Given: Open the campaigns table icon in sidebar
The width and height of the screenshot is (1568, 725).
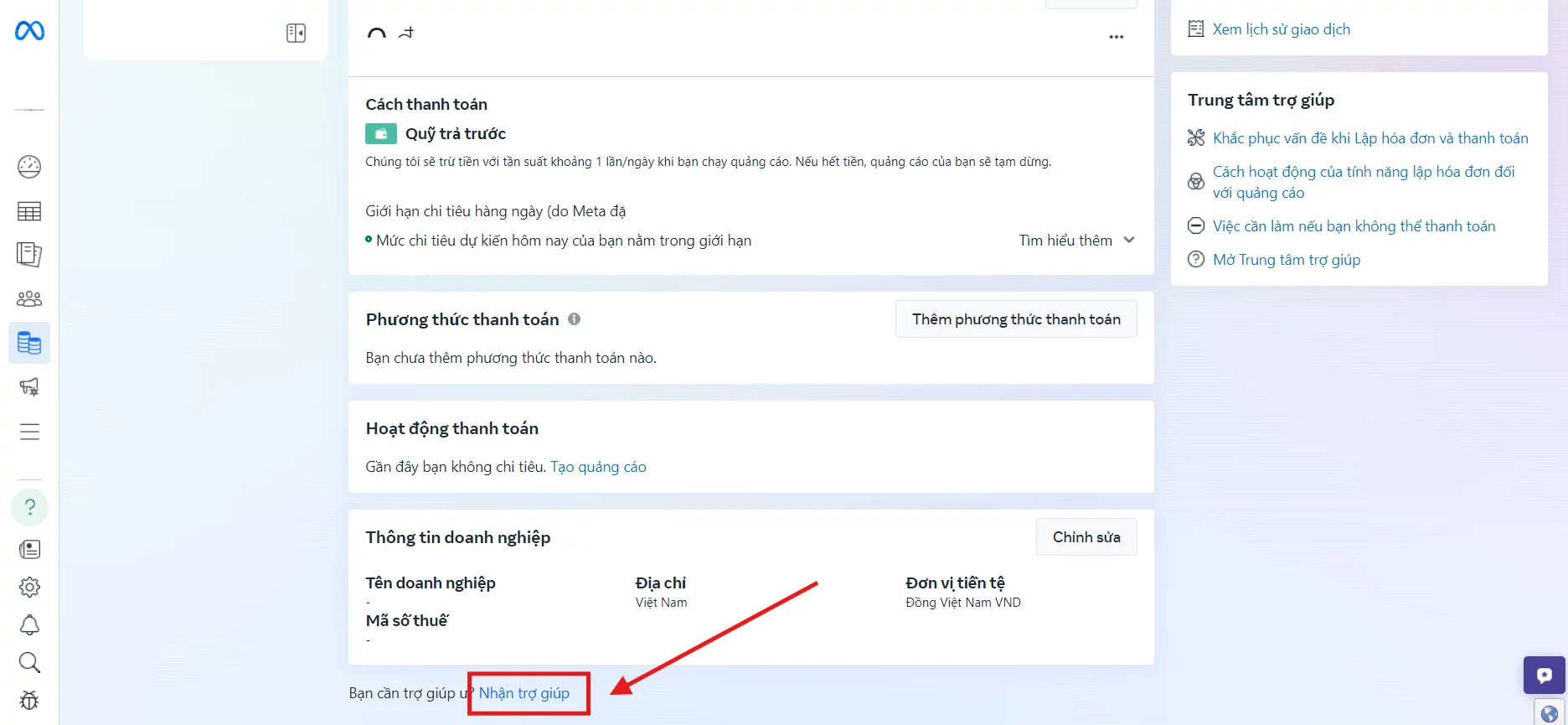Looking at the screenshot, I should click(29, 211).
